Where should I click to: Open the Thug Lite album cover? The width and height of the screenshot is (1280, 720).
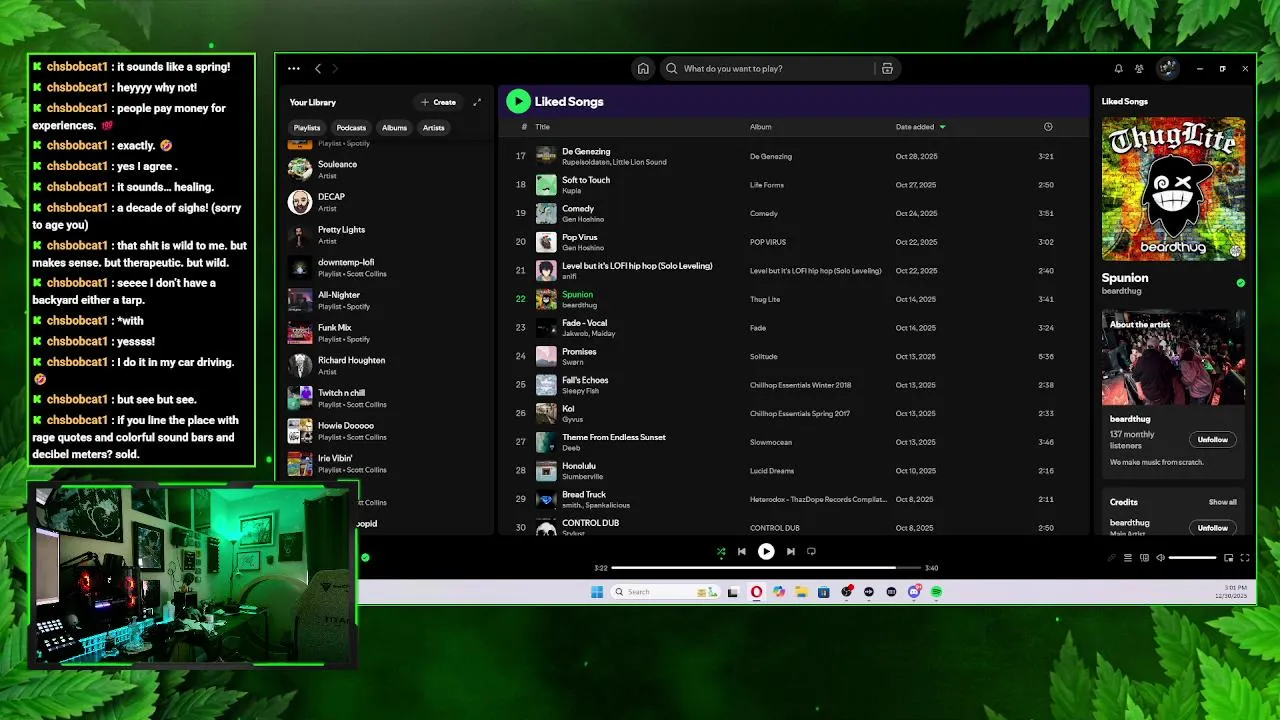(x=1174, y=189)
